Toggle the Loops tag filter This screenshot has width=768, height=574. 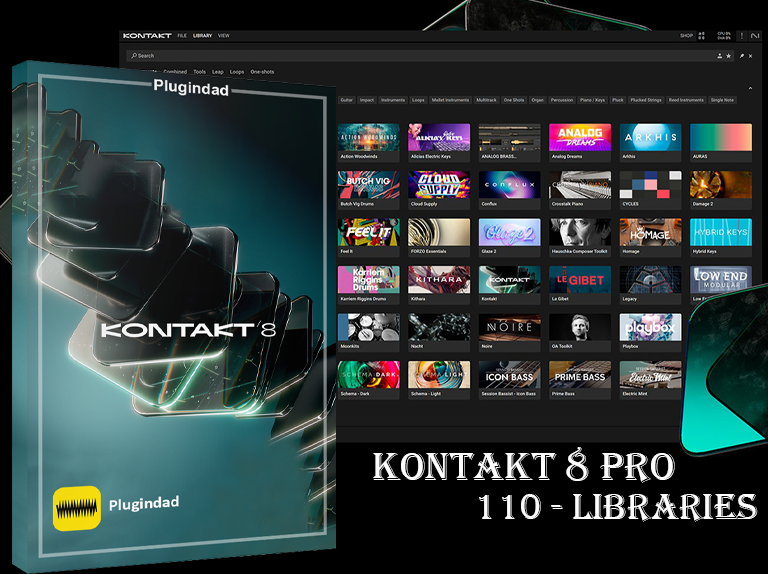[418, 100]
